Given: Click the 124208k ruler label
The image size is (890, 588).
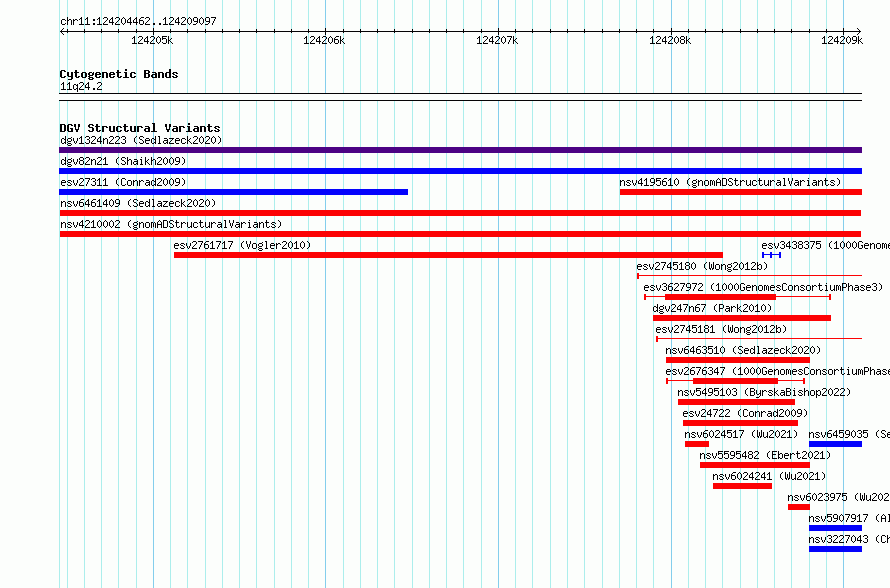Looking at the screenshot, I should [670, 40].
